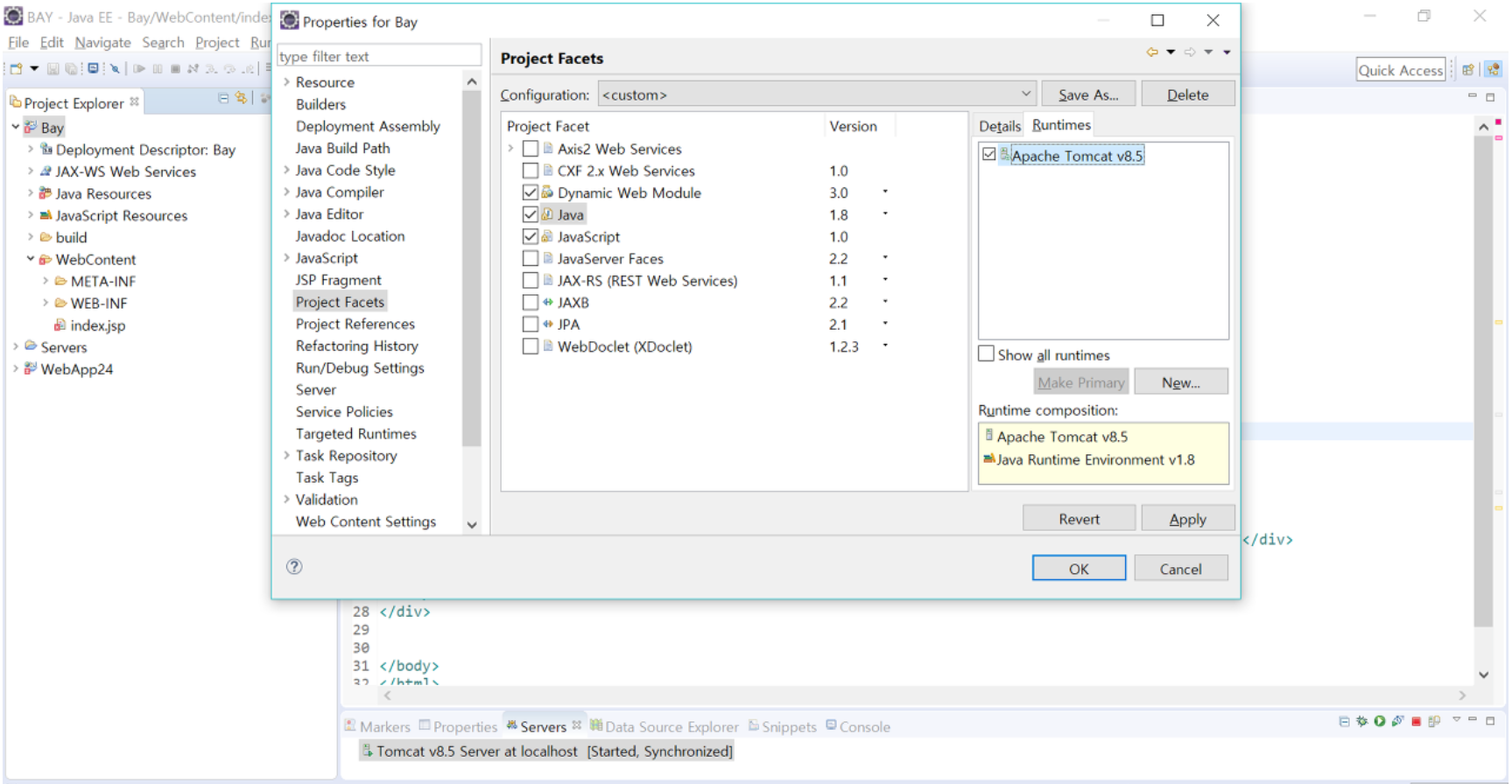Switch to the Details tab
This screenshot has height=784, width=1512.
1000,126
